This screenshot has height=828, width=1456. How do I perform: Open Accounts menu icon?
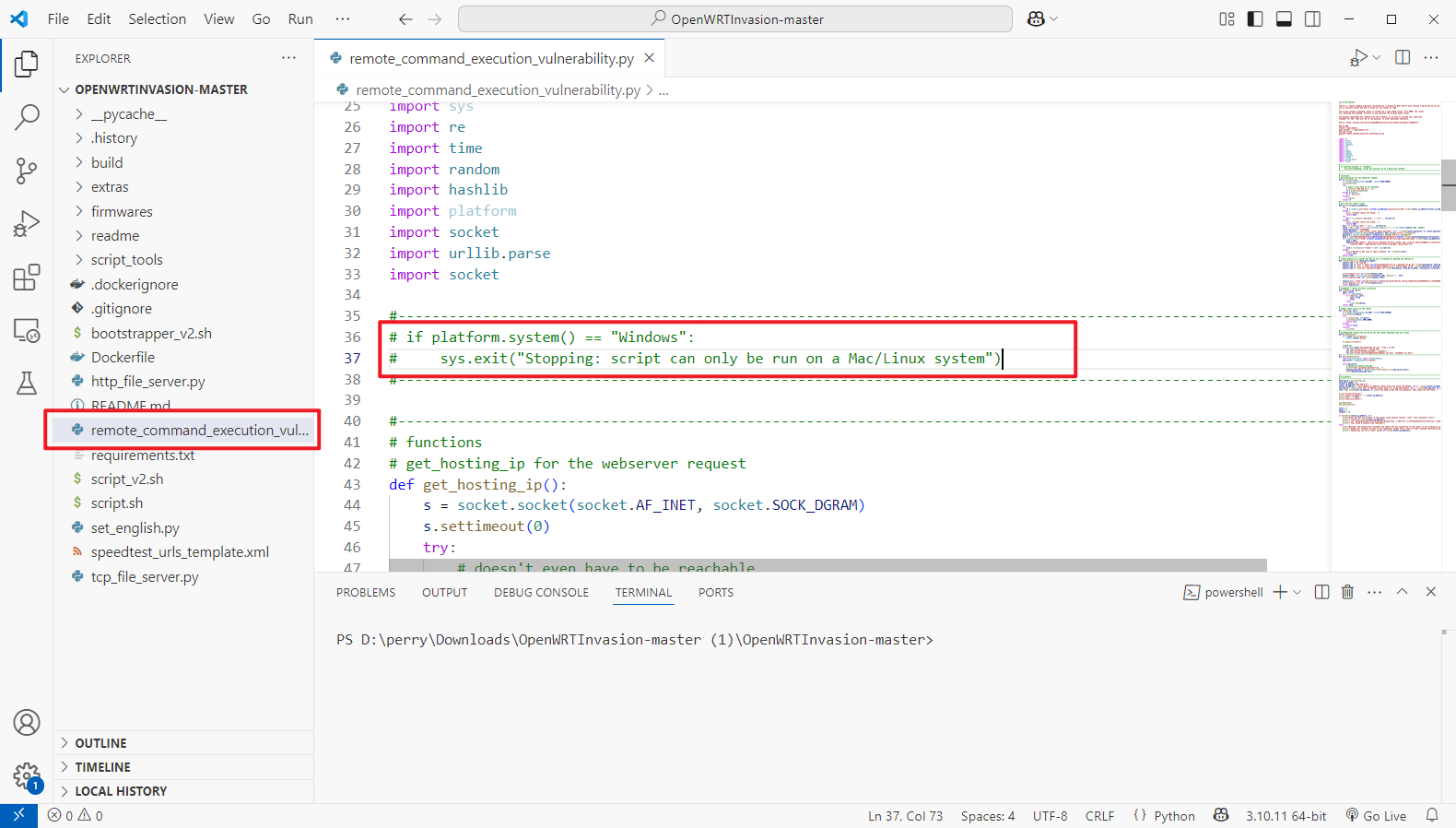point(27,723)
